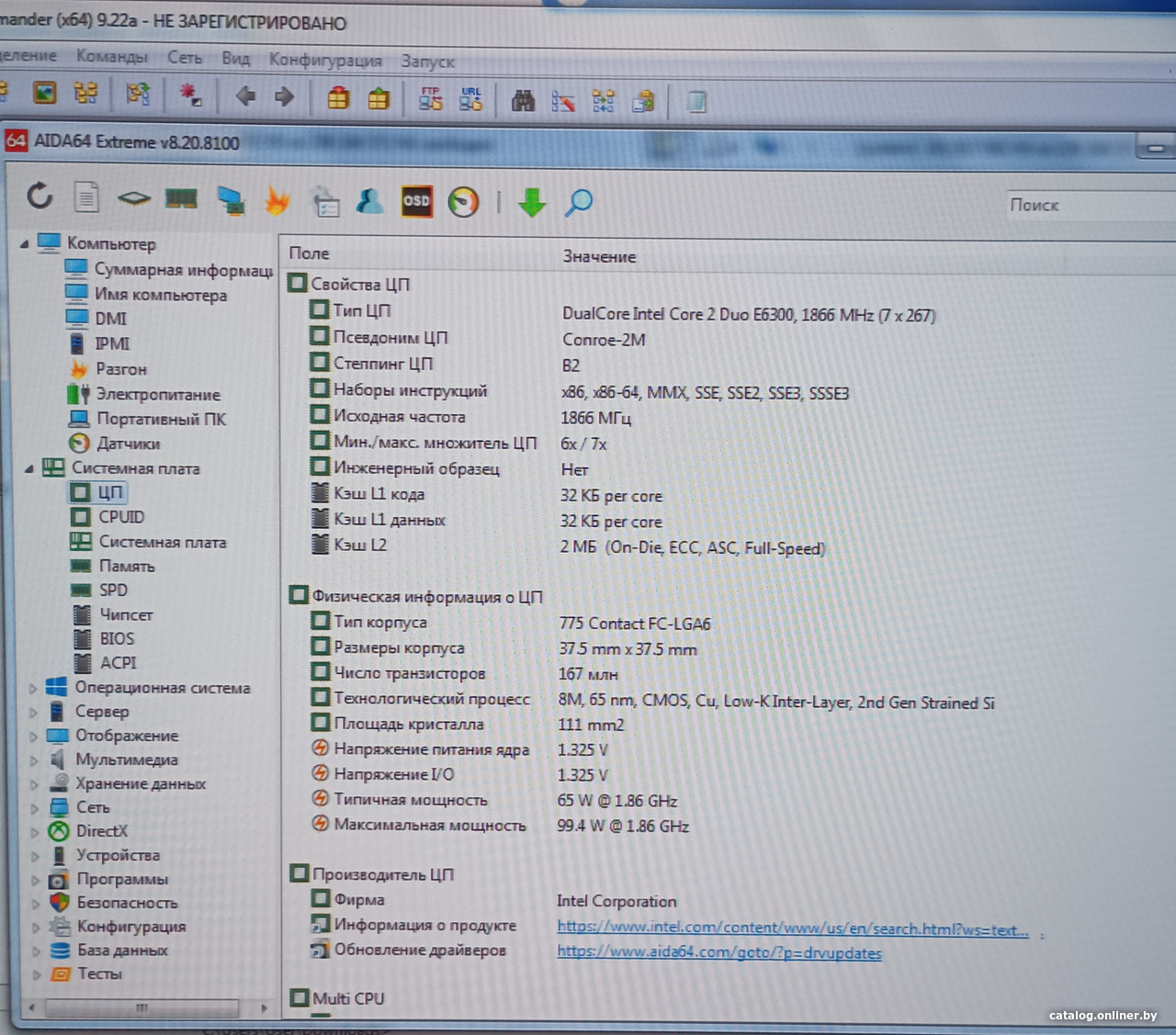
Task: Click the memory module toolbar icon
Action: [x=181, y=198]
